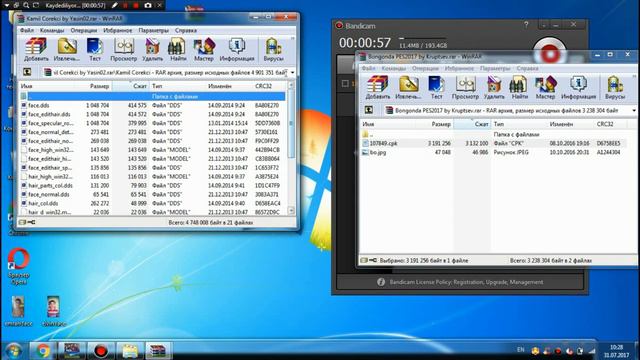This screenshot has height=360, width=640.
Task: Click WinRAR icon in the taskbar
Action: click(158, 351)
